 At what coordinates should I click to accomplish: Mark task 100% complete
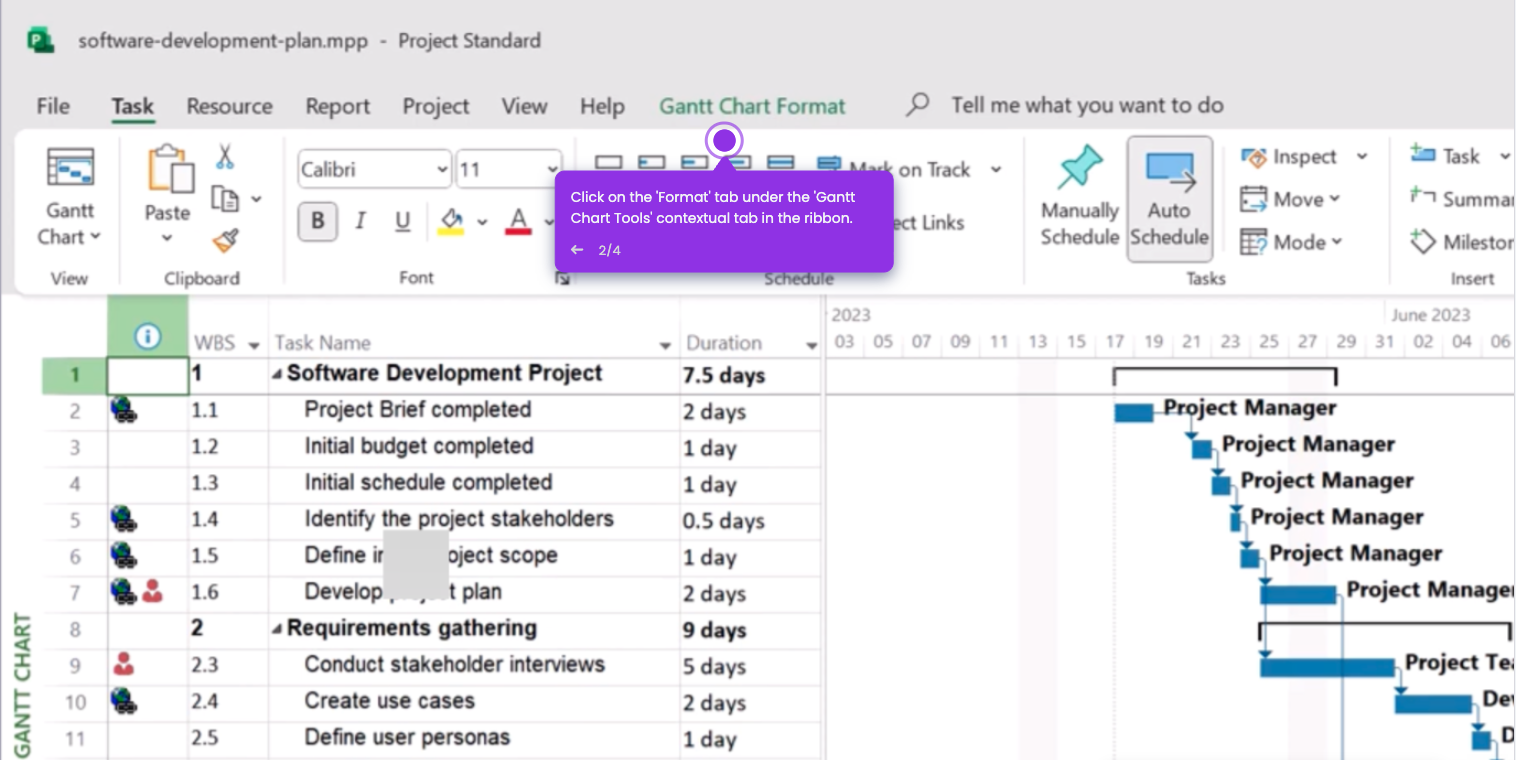point(780,162)
